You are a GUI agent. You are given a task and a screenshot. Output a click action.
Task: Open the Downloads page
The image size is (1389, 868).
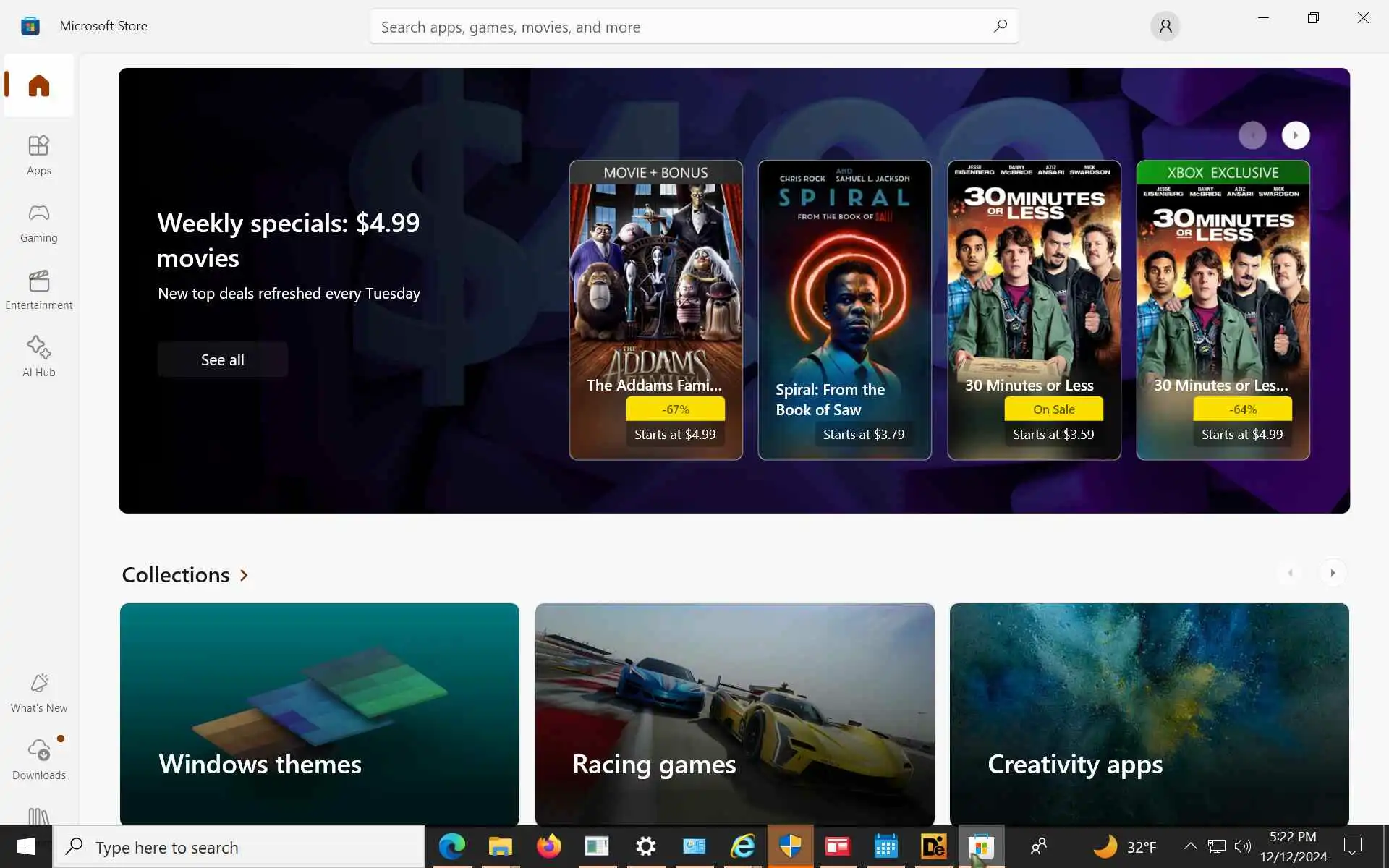38,759
